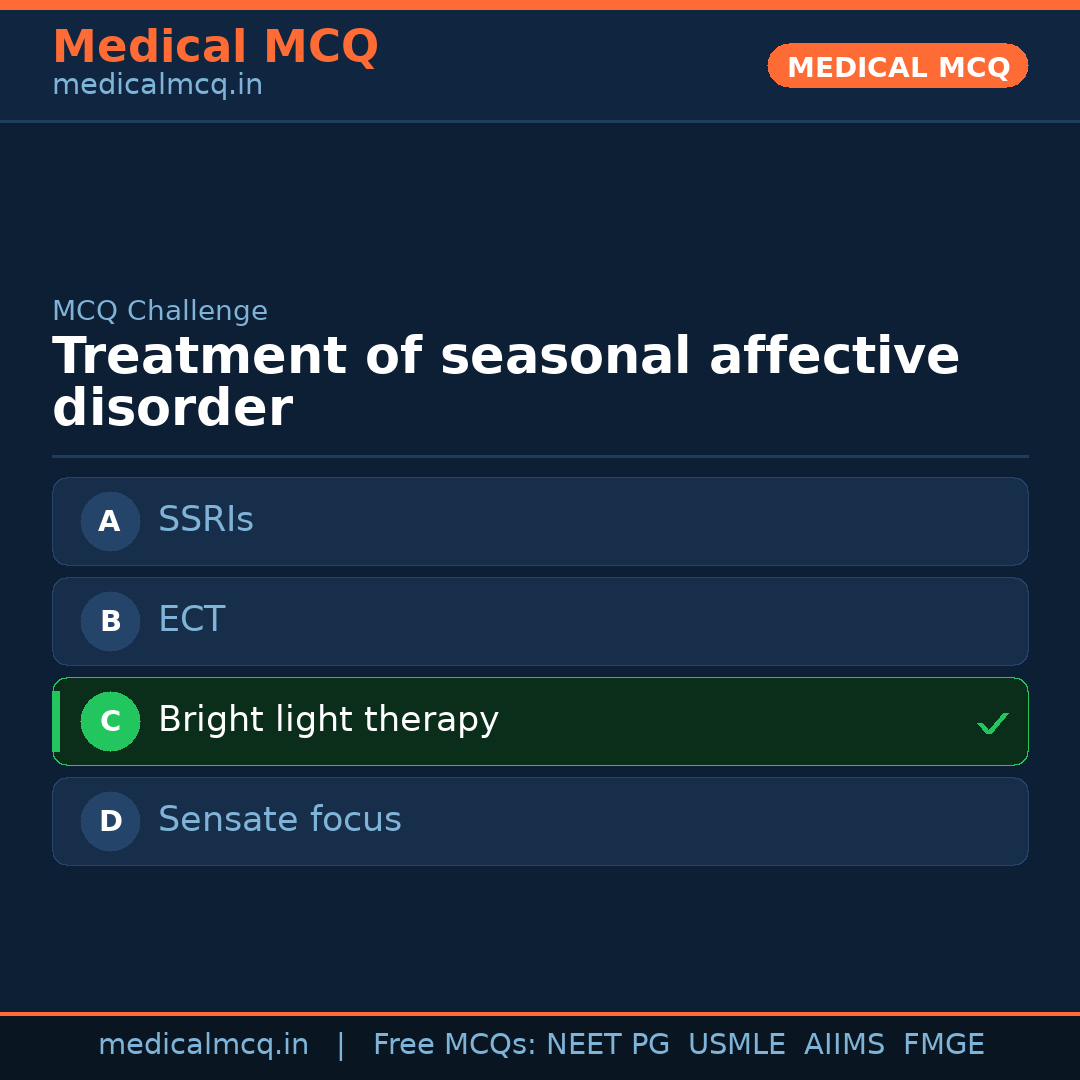Click the letter B circle icon
This screenshot has height=1080, width=1080.
click(x=110, y=621)
